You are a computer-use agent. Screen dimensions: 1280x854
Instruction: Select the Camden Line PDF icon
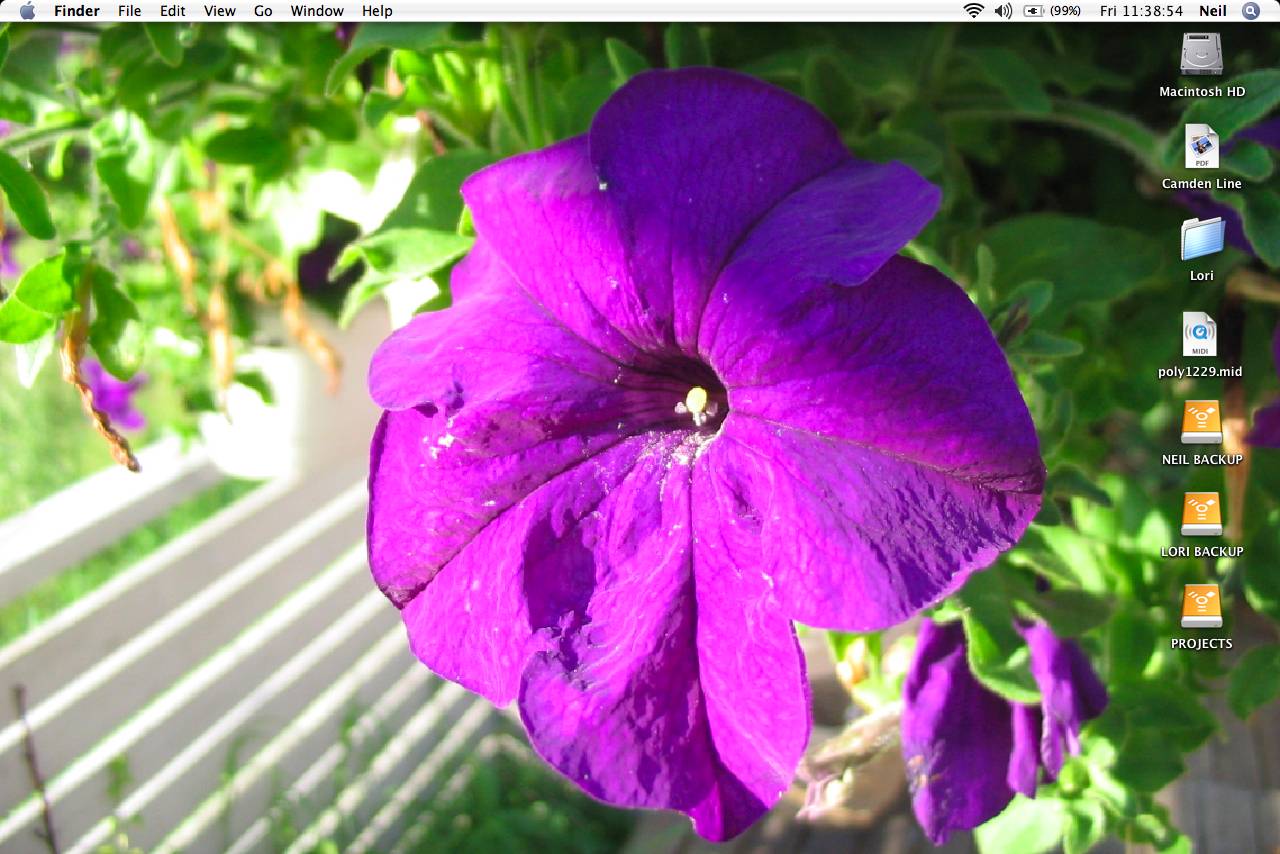tap(1201, 146)
